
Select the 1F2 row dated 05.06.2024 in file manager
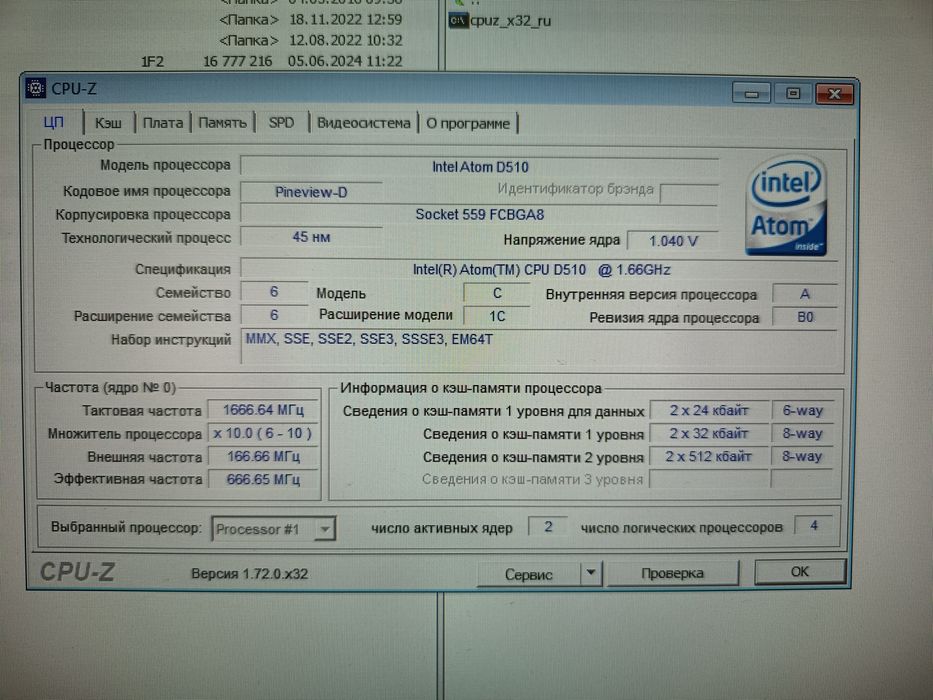point(271,61)
